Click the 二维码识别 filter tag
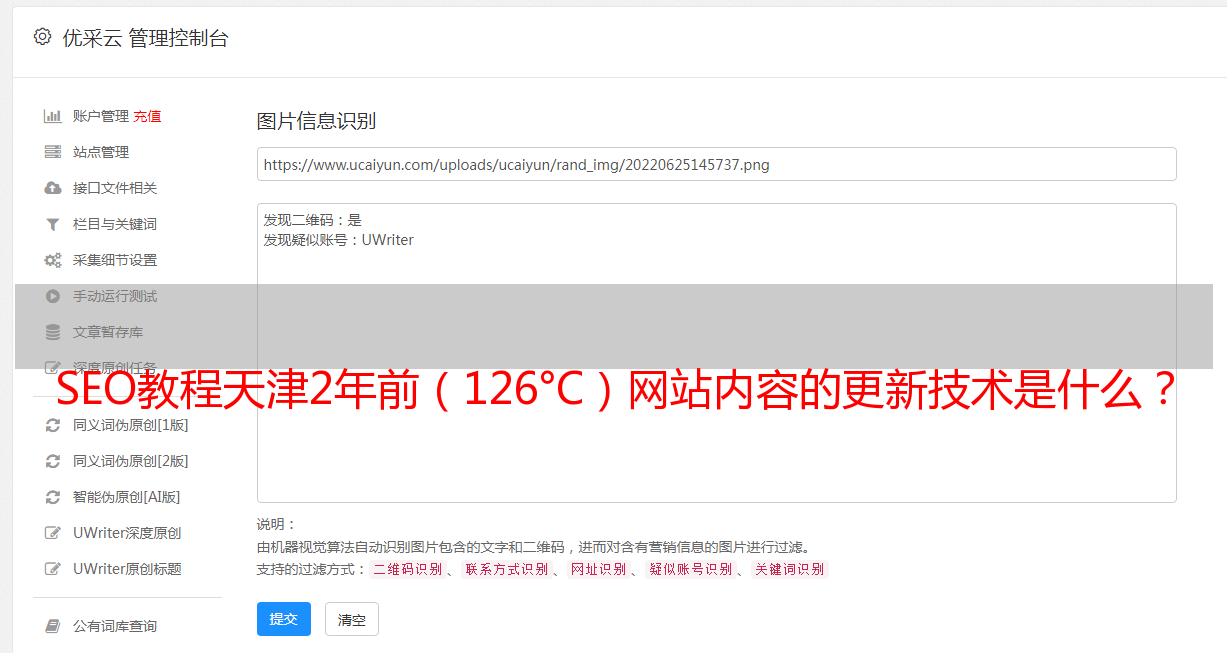Screen dimensions: 1227x653 407,569
